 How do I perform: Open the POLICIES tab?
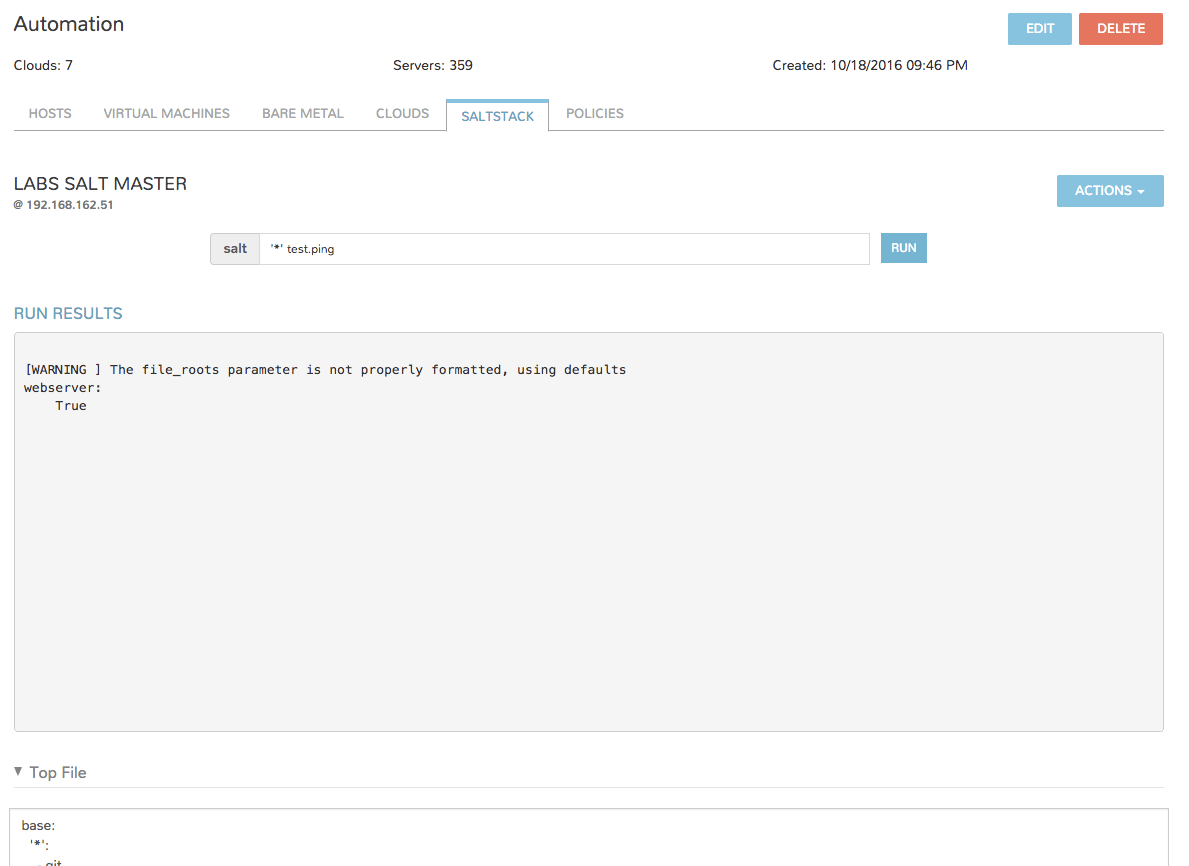pos(594,114)
